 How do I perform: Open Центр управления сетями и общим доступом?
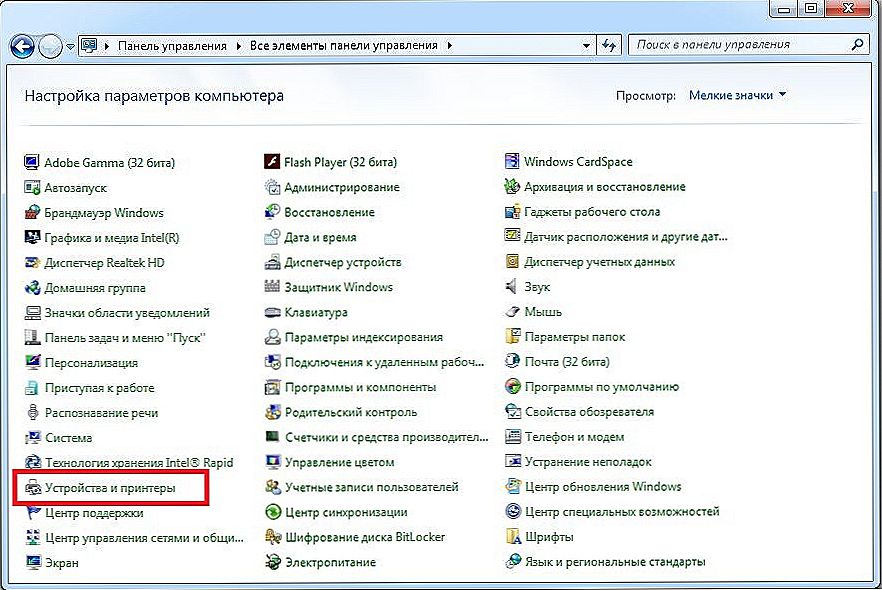tap(145, 538)
